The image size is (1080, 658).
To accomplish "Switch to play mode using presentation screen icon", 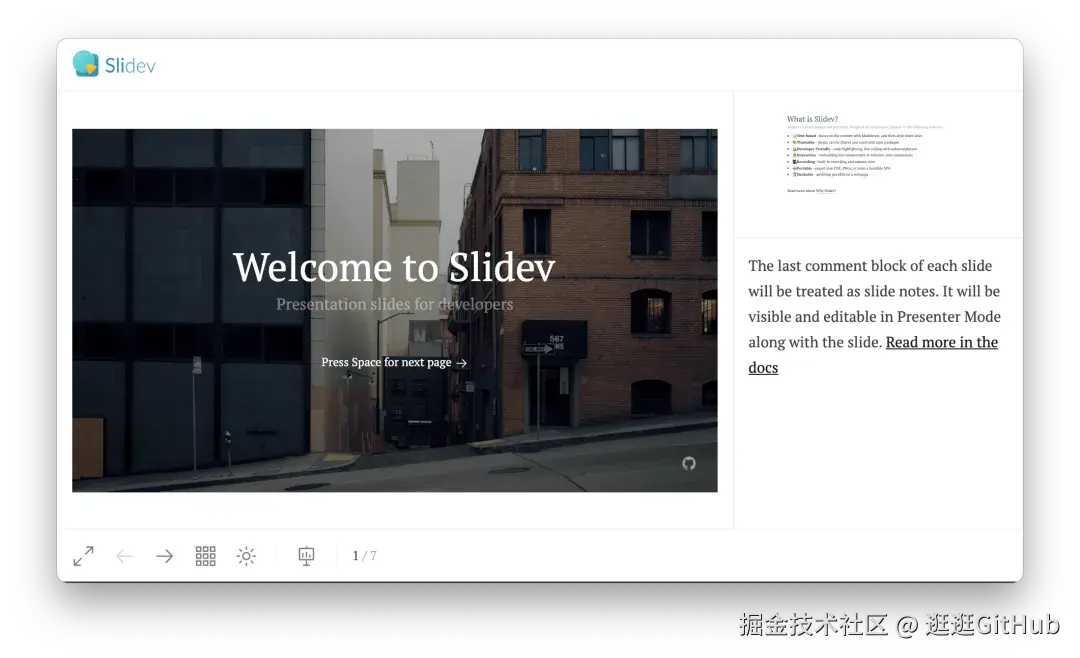I will coord(307,556).
